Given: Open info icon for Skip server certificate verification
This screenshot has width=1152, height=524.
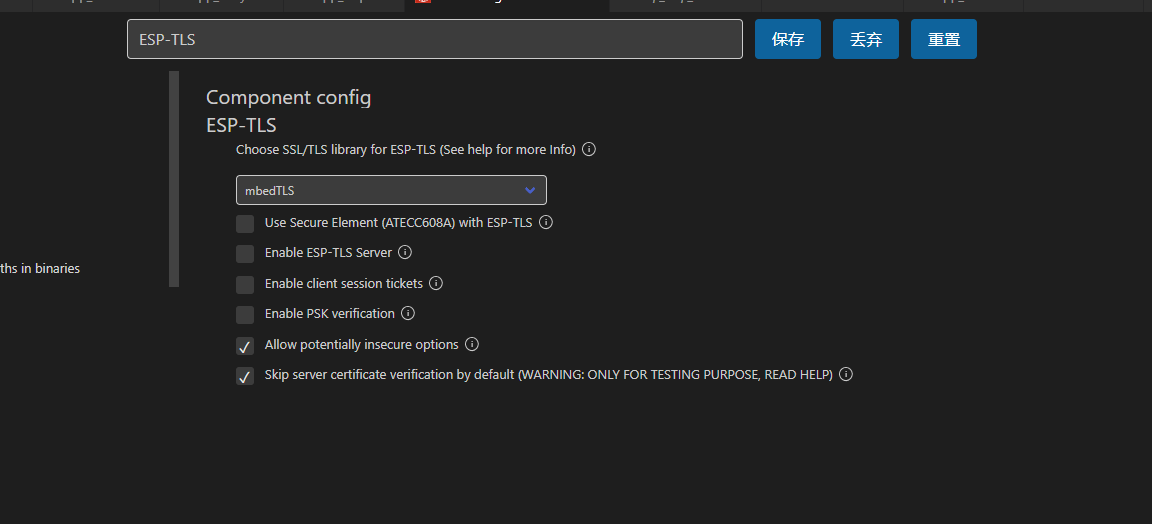Looking at the screenshot, I should [846, 374].
